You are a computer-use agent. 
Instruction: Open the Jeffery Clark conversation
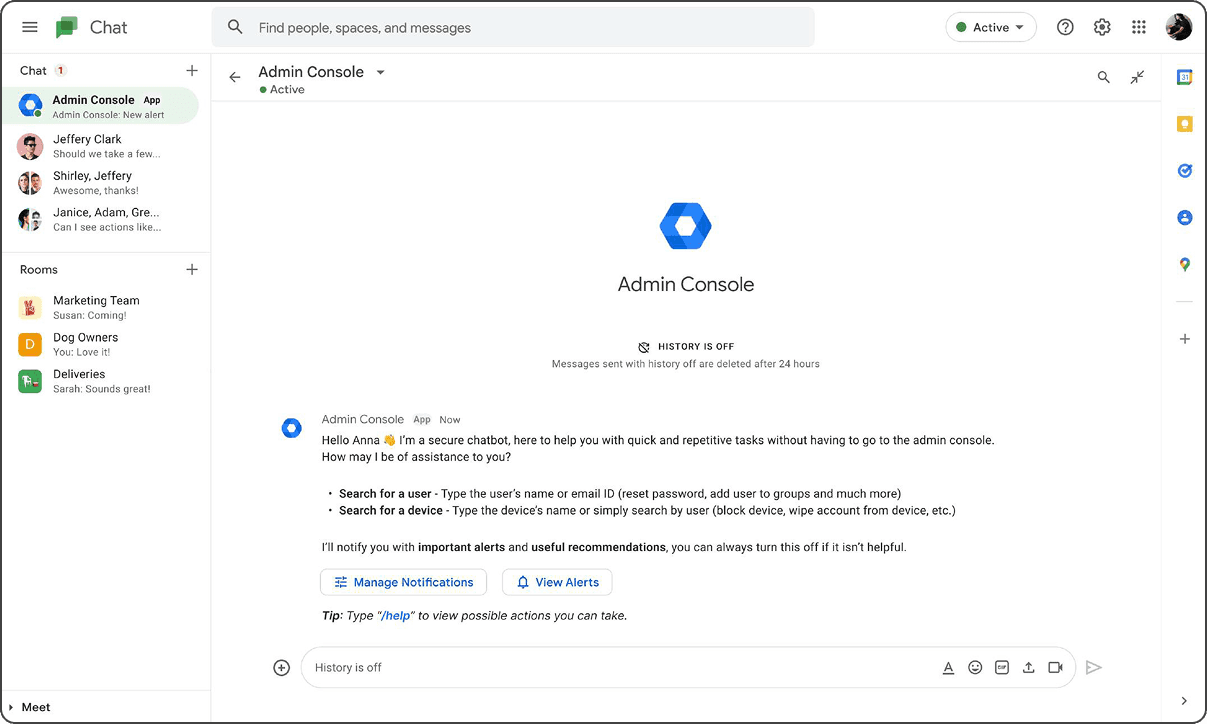tap(100, 146)
